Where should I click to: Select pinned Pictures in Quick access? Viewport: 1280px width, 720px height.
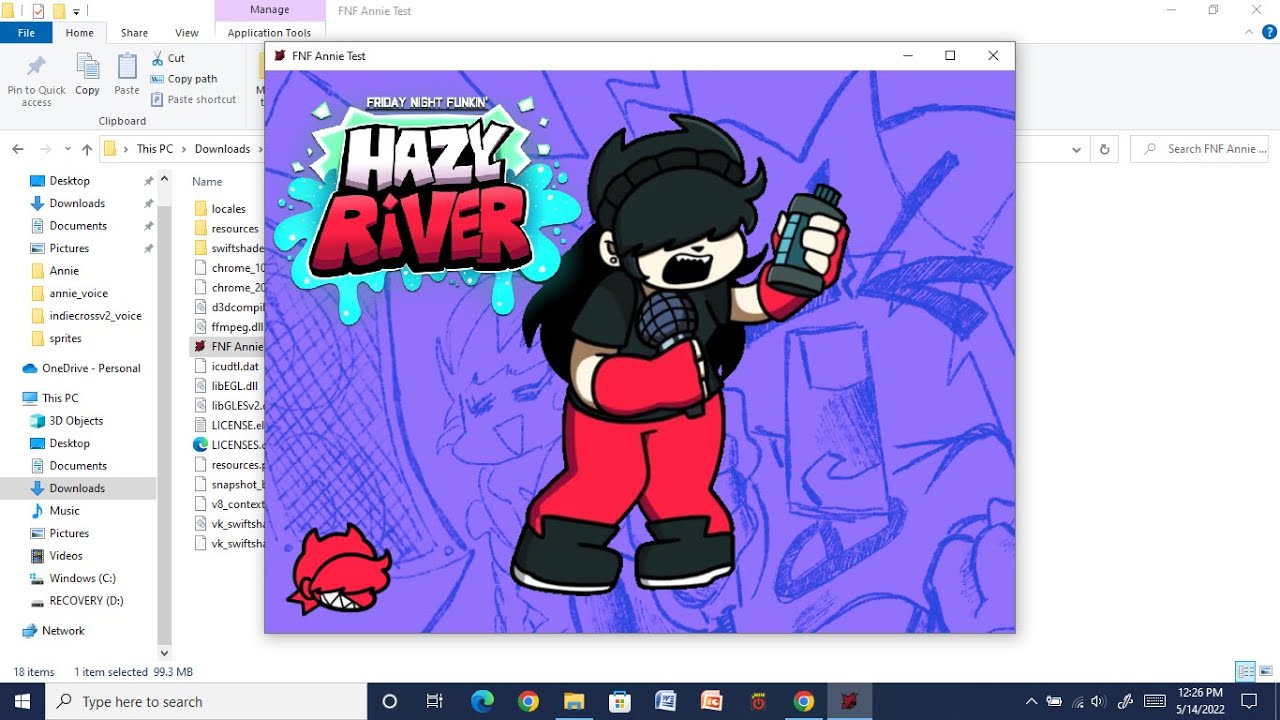pyautogui.click(x=69, y=248)
